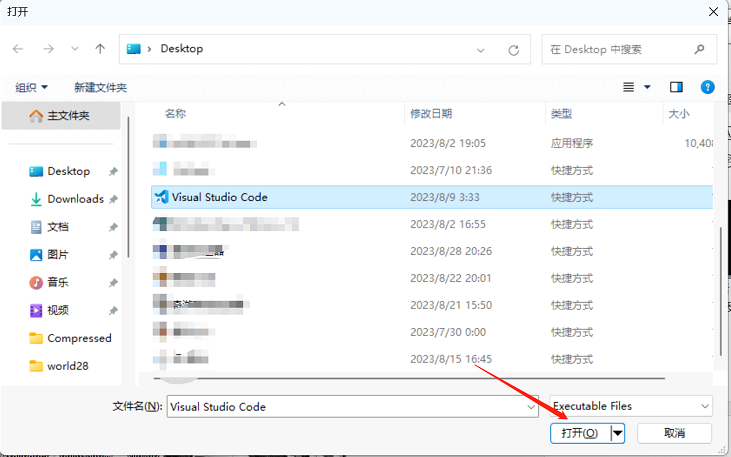Click the 应用程序 type cell

pyautogui.click(x=572, y=143)
